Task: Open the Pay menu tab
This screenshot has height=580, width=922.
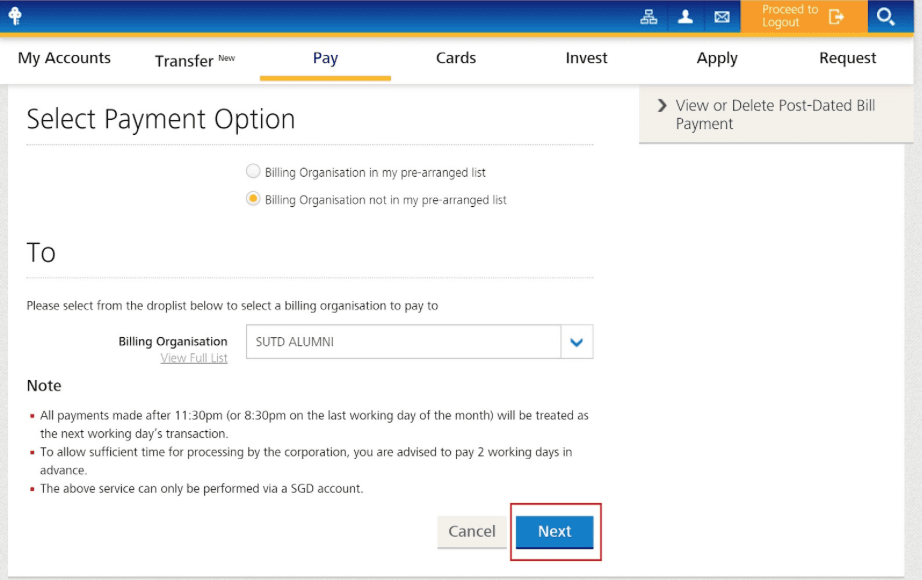Action: 325,58
